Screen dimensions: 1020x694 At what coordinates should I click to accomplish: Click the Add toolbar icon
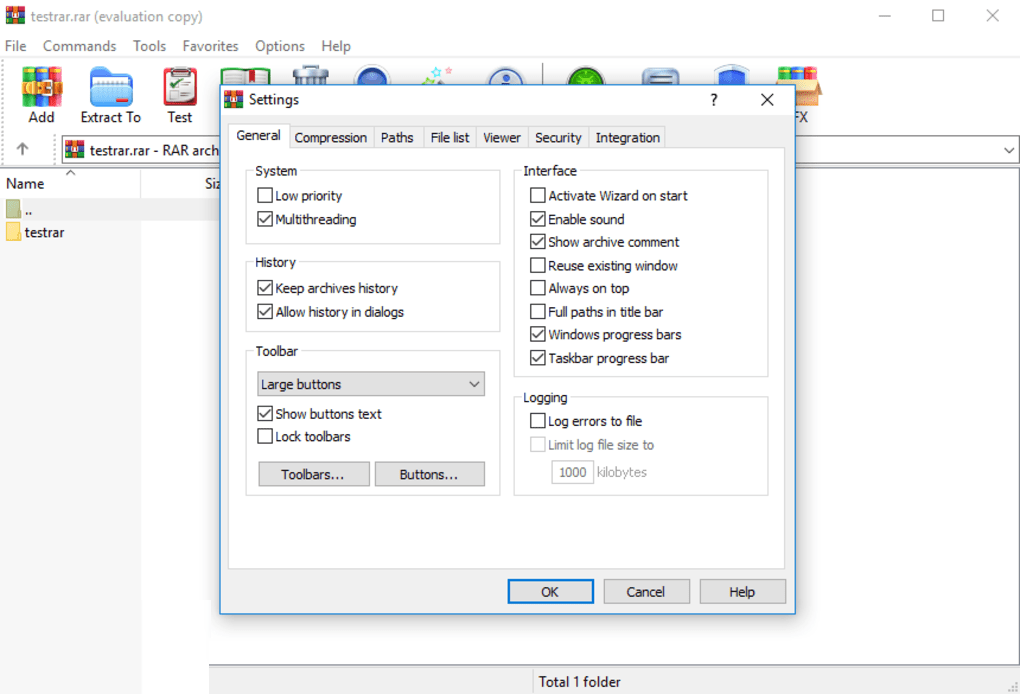(42, 87)
